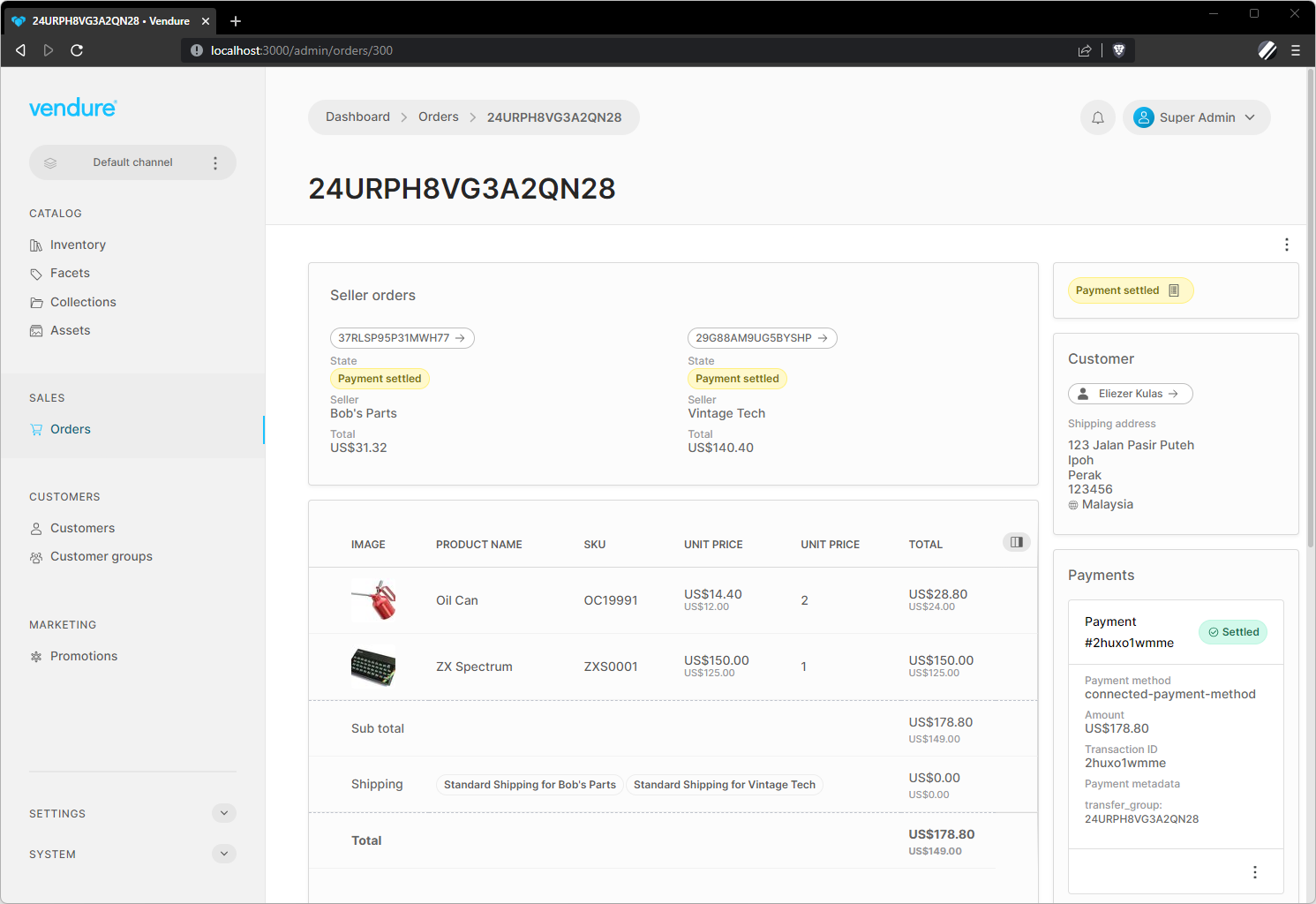Screen dimensions: 1316x904
Task: Click the Brave Shields icon
Action: click(x=1118, y=50)
